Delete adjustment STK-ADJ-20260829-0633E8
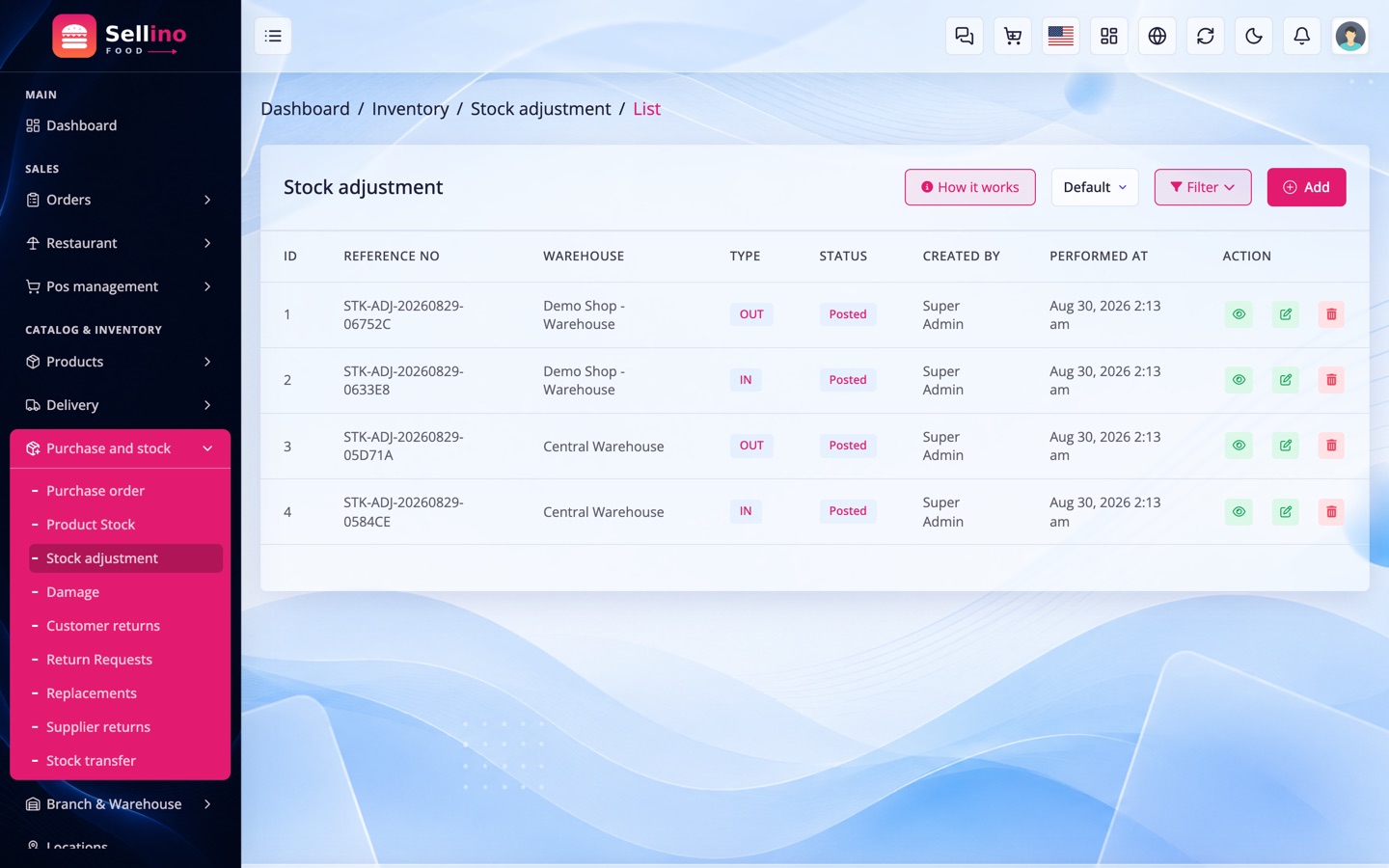Image resolution: width=1389 pixels, height=868 pixels. (x=1331, y=380)
